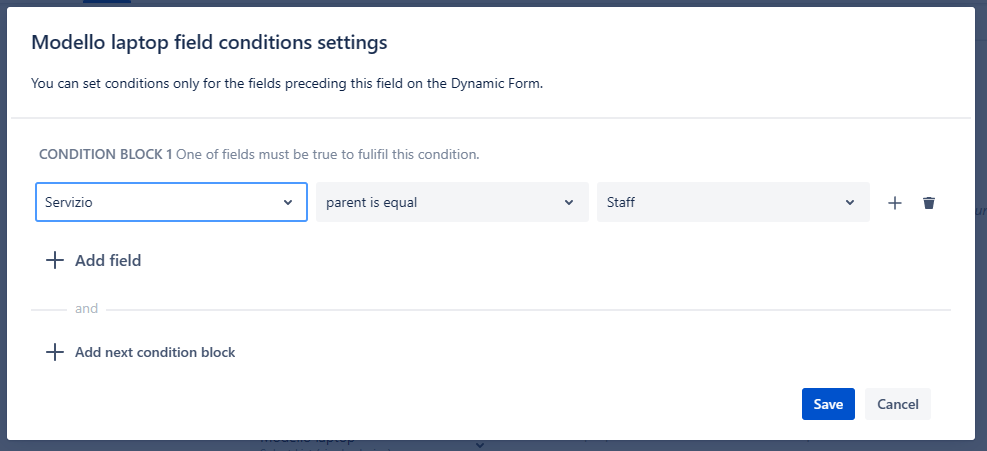The height and width of the screenshot is (451, 987).
Task: Click the 'One of fields must be true' hint
Action: click(328, 155)
